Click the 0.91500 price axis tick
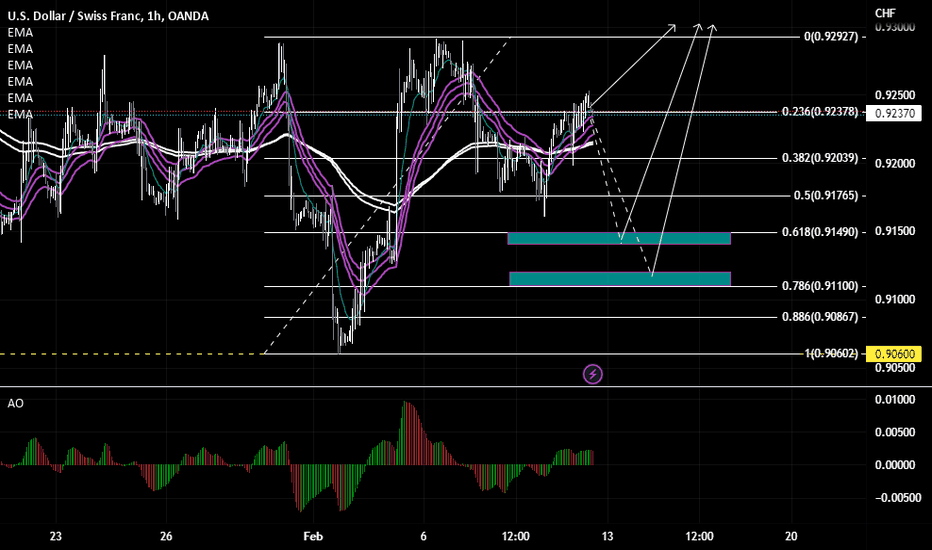 pos(895,231)
